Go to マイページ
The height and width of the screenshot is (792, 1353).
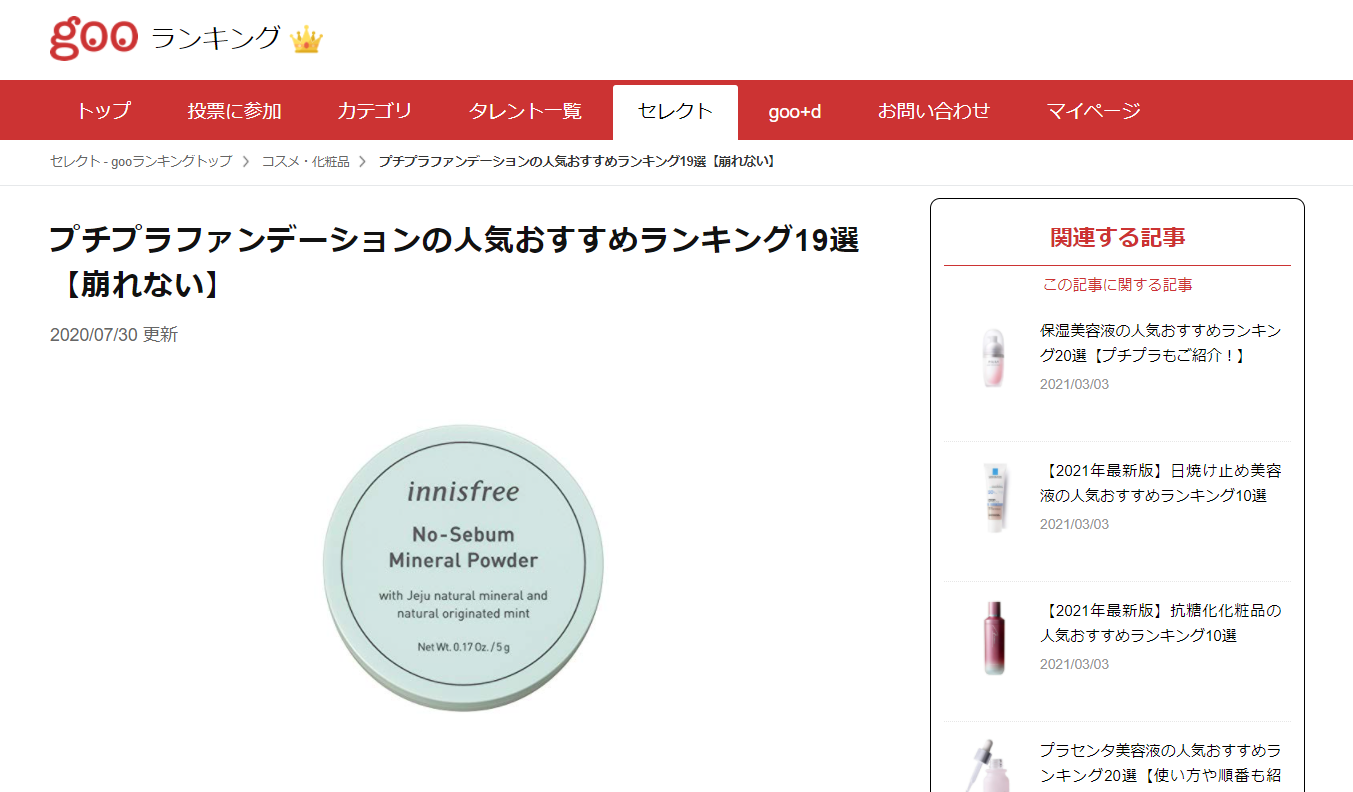(x=1093, y=111)
